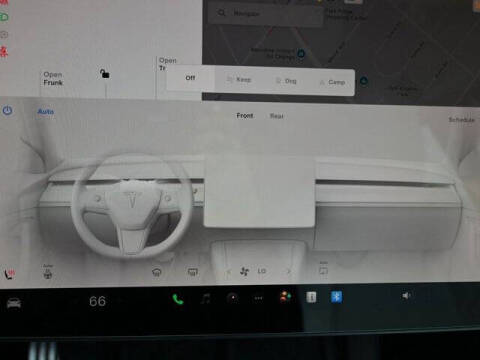Open the climate Schedule
Image resolution: width=480 pixels, height=360 pixels.
tap(462, 120)
